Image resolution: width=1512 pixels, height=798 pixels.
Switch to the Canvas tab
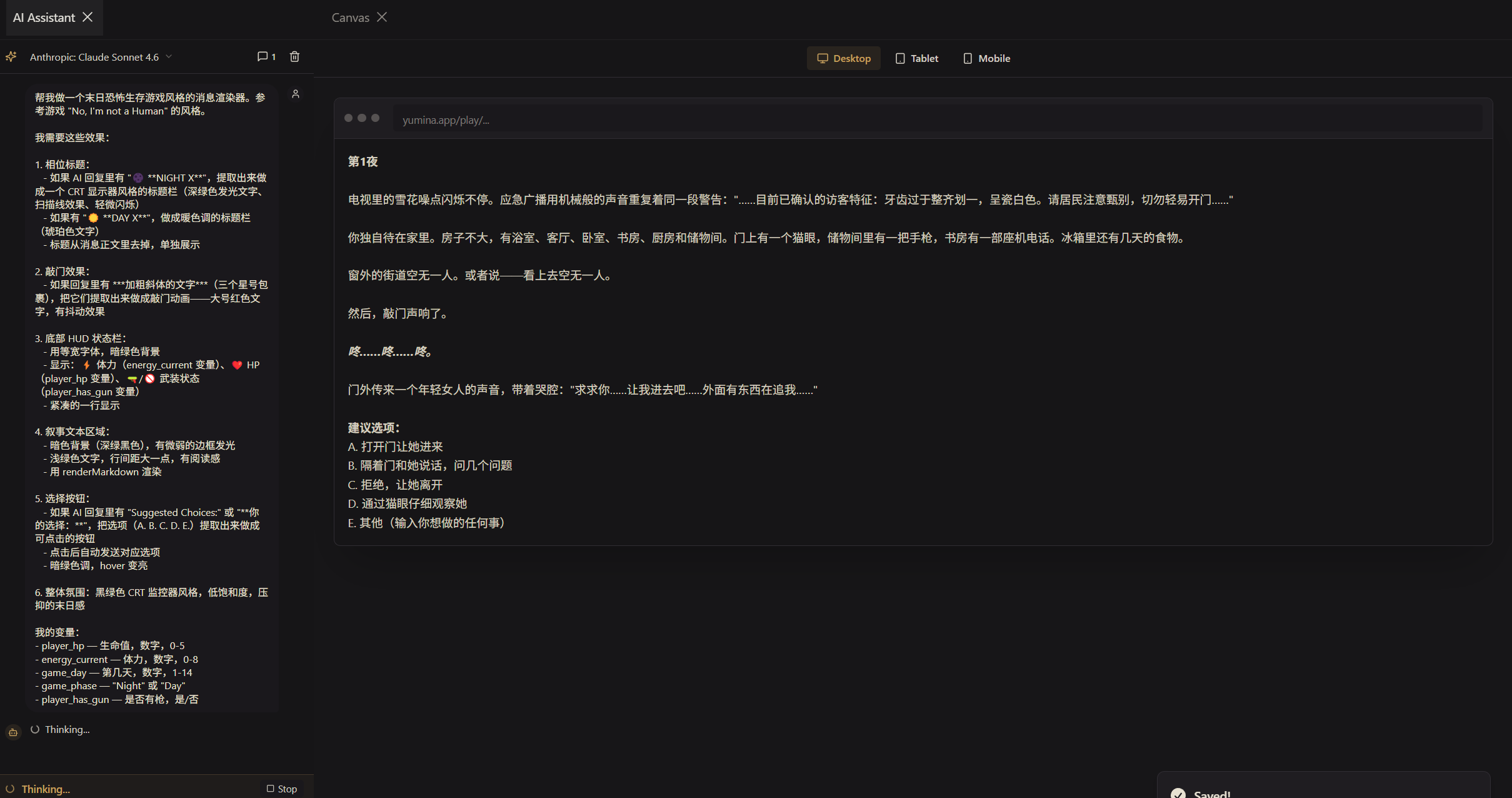349,18
